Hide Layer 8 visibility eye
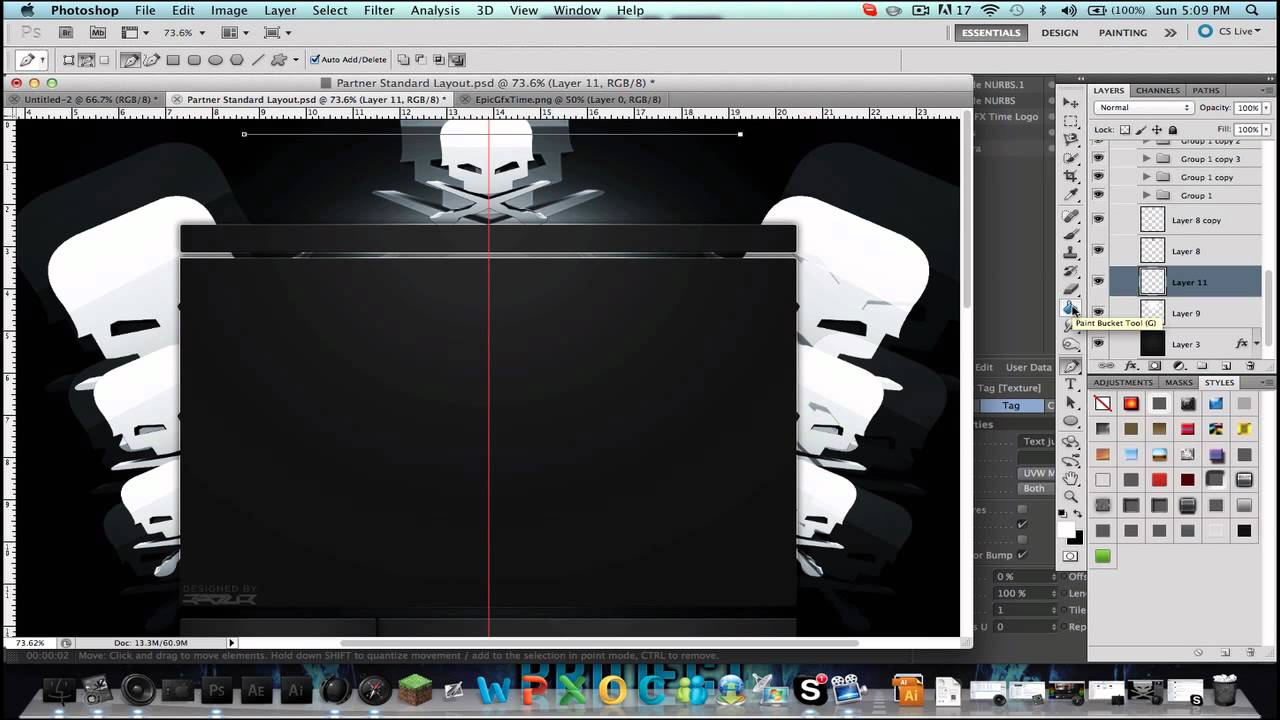Viewport: 1280px width, 720px height. click(x=1099, y=251)
